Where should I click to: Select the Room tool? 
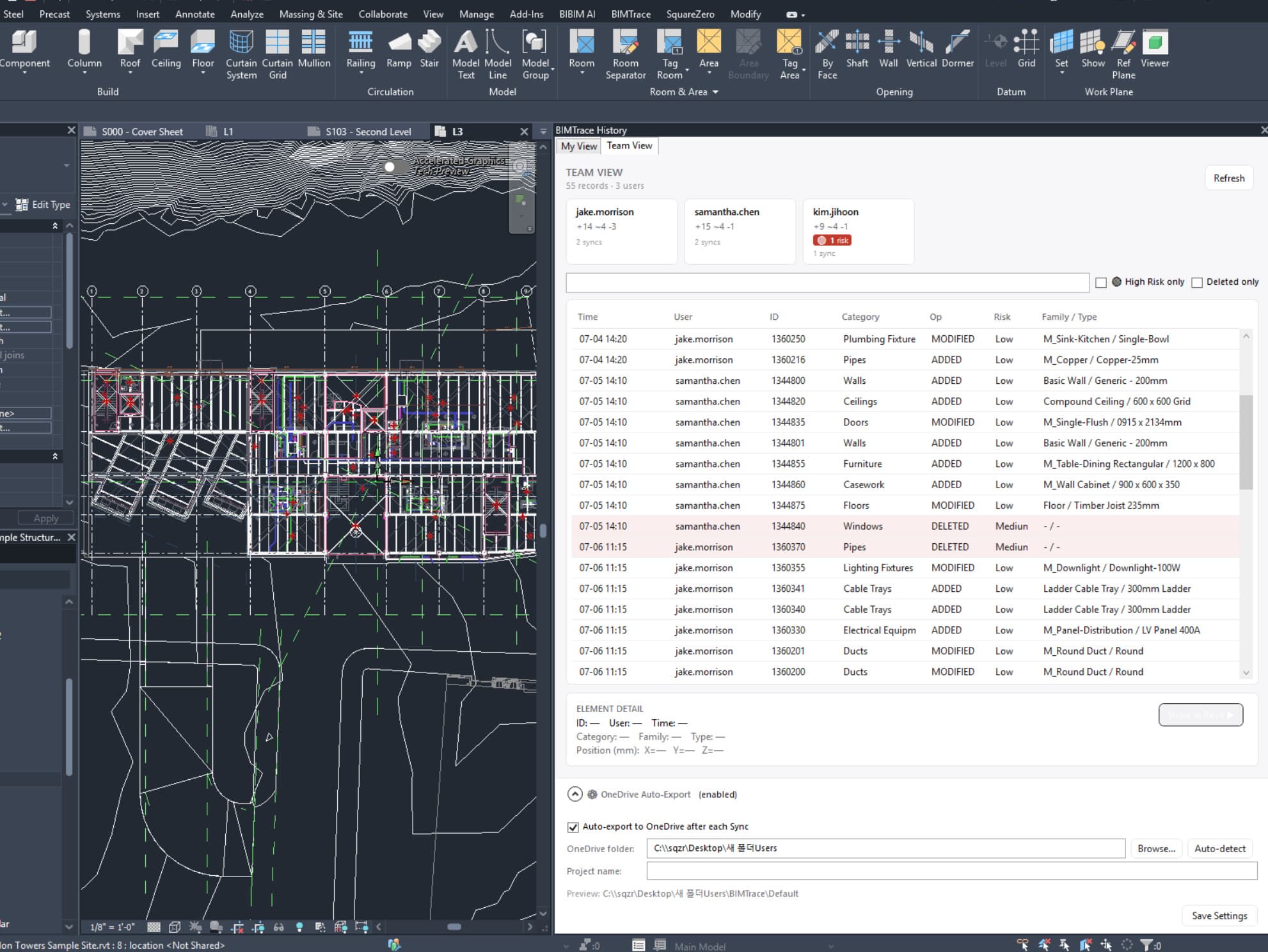coord(582,50)
